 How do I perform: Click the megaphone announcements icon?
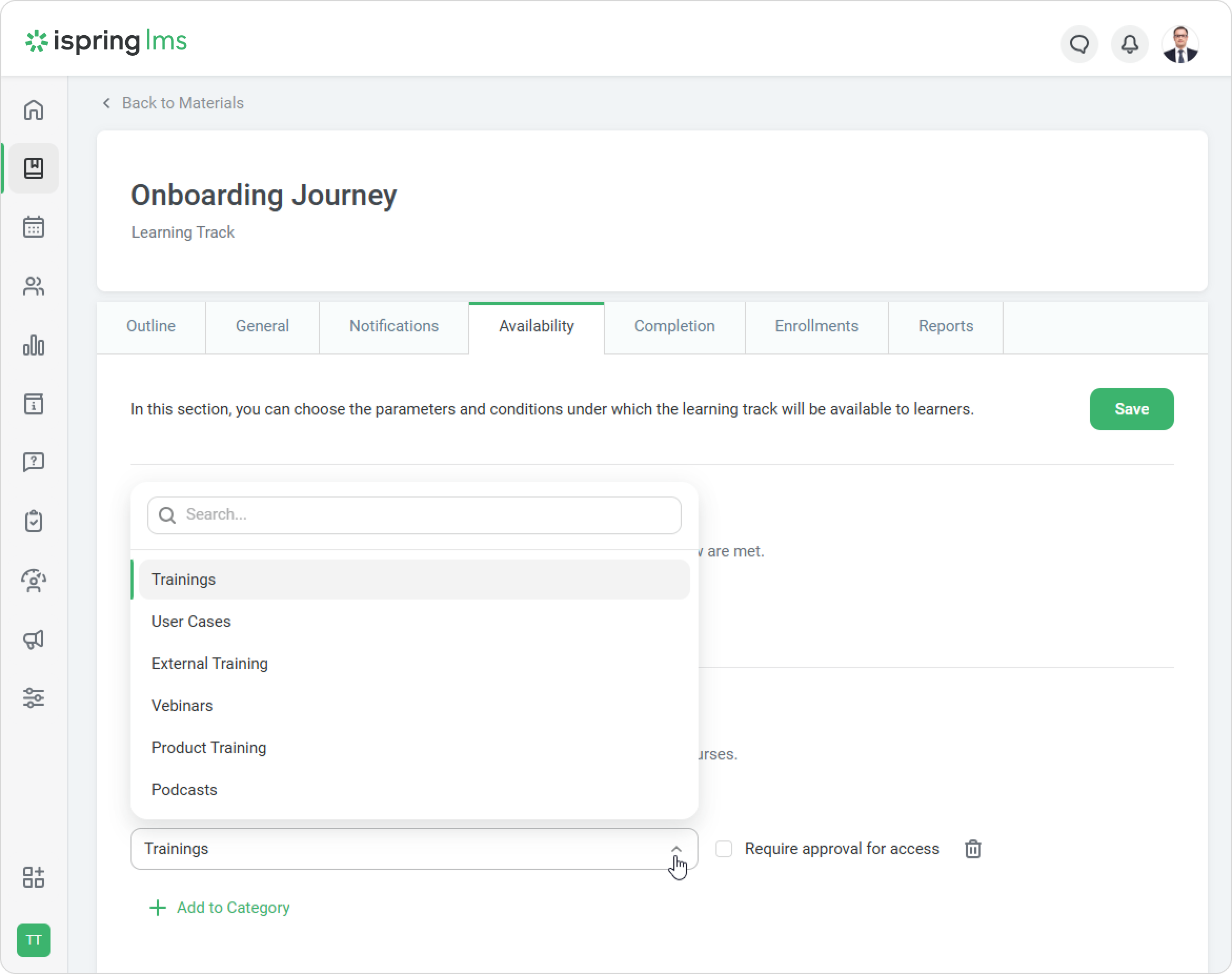point(34,640)
